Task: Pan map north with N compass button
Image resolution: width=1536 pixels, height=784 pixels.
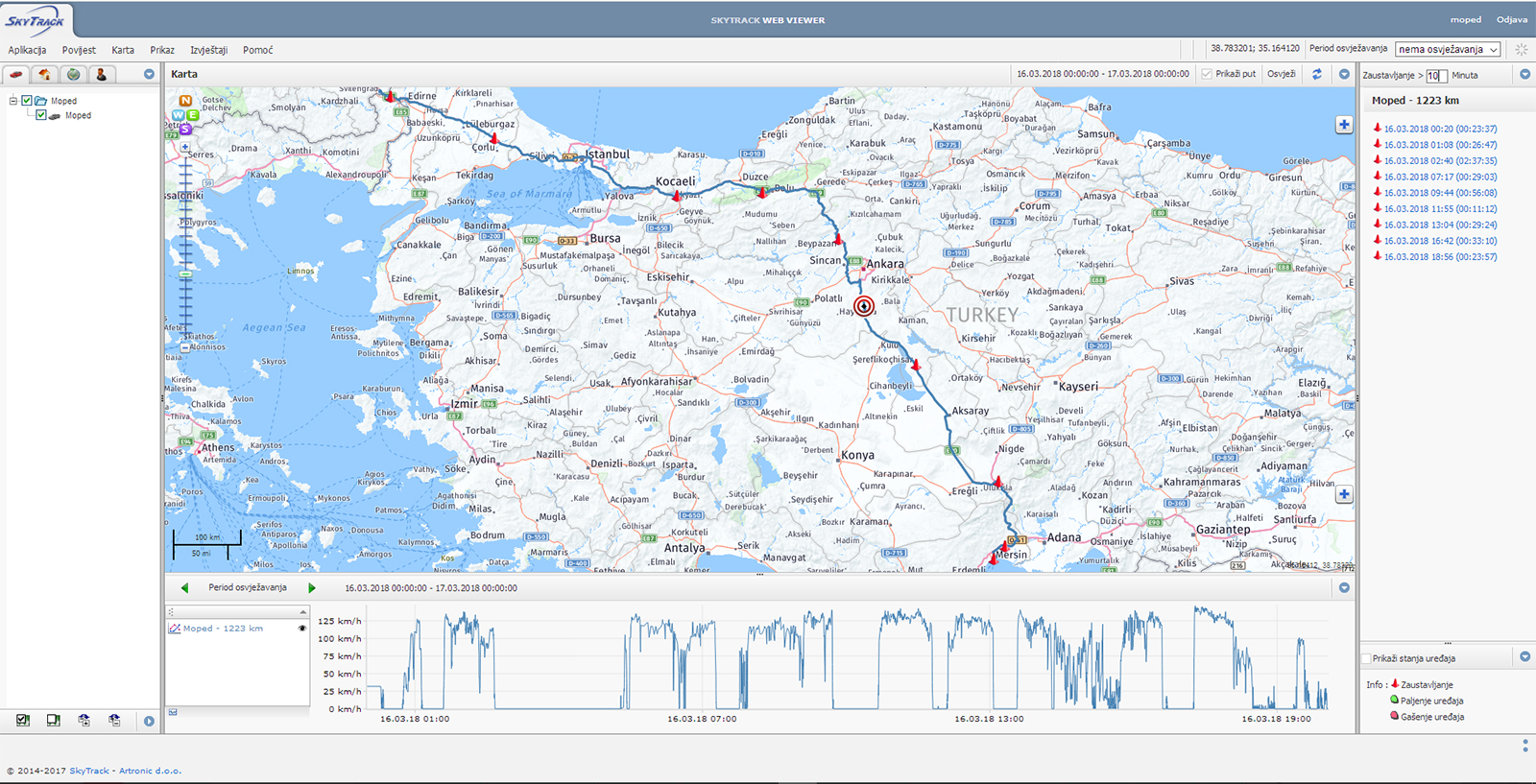Action: coord(185,100)
